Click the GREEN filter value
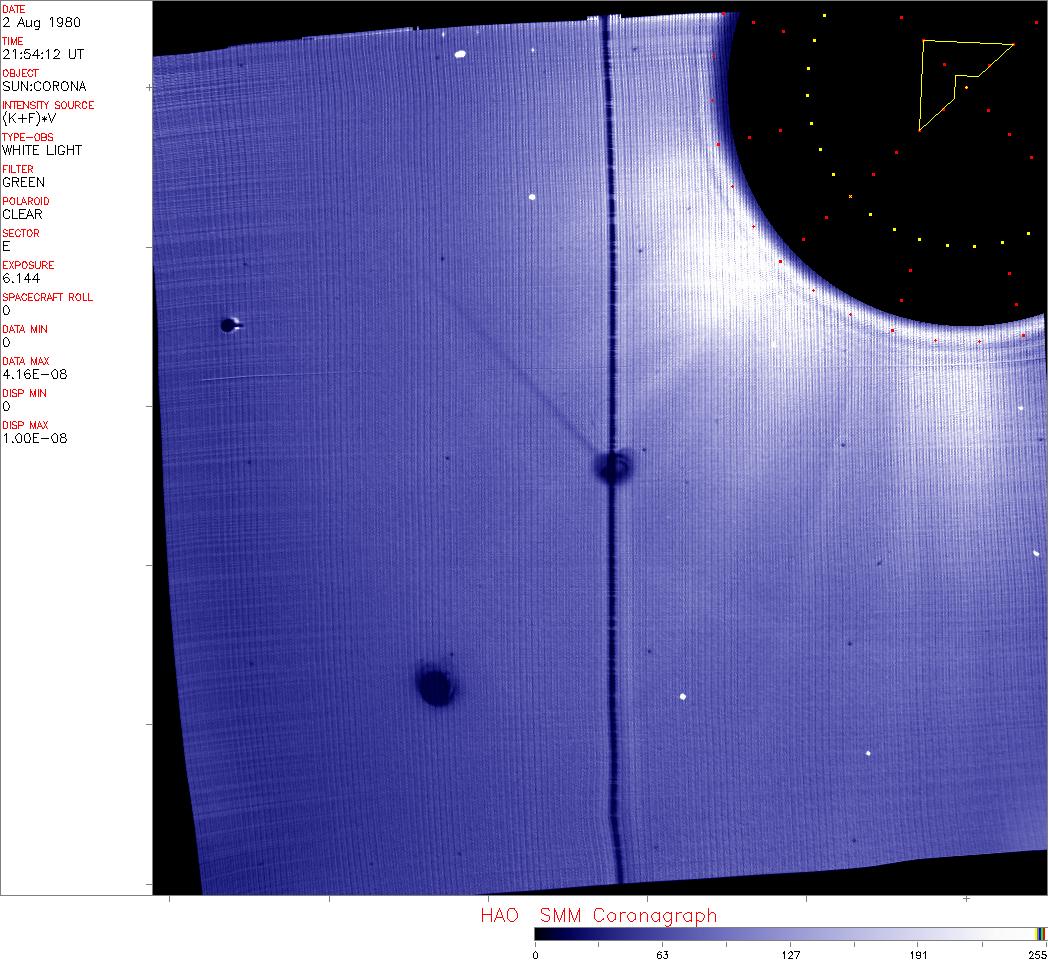1048x960 pixels. (x=23, y=182)
